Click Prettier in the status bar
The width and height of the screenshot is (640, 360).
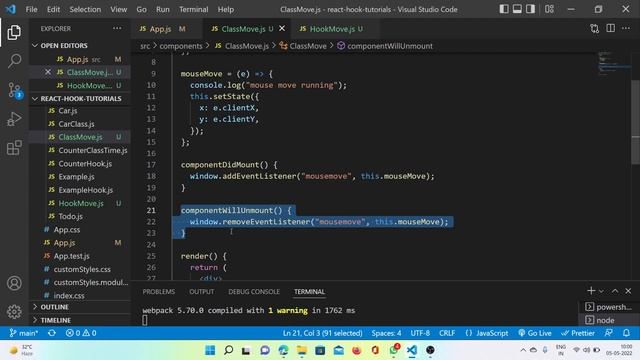click(578, 333)
